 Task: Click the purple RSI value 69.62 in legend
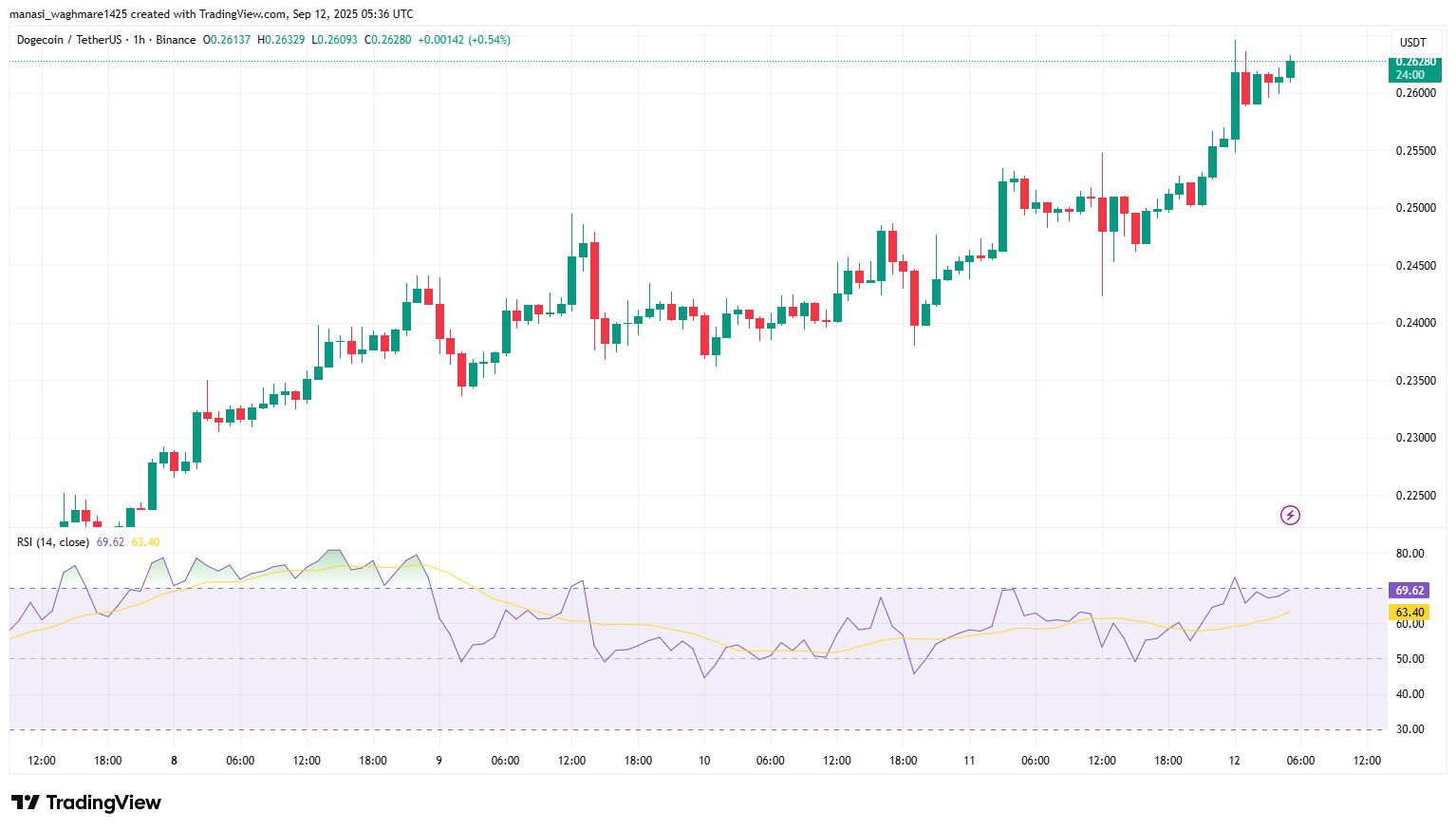[110, 542]
